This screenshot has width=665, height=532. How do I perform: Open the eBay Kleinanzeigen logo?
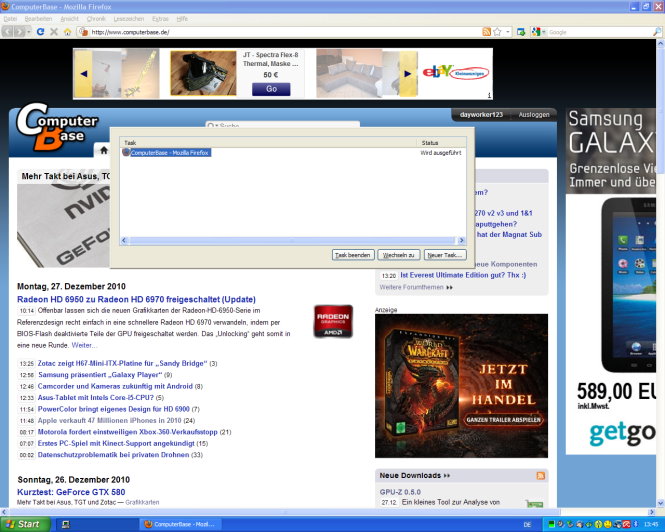click(x=456, y=73)
